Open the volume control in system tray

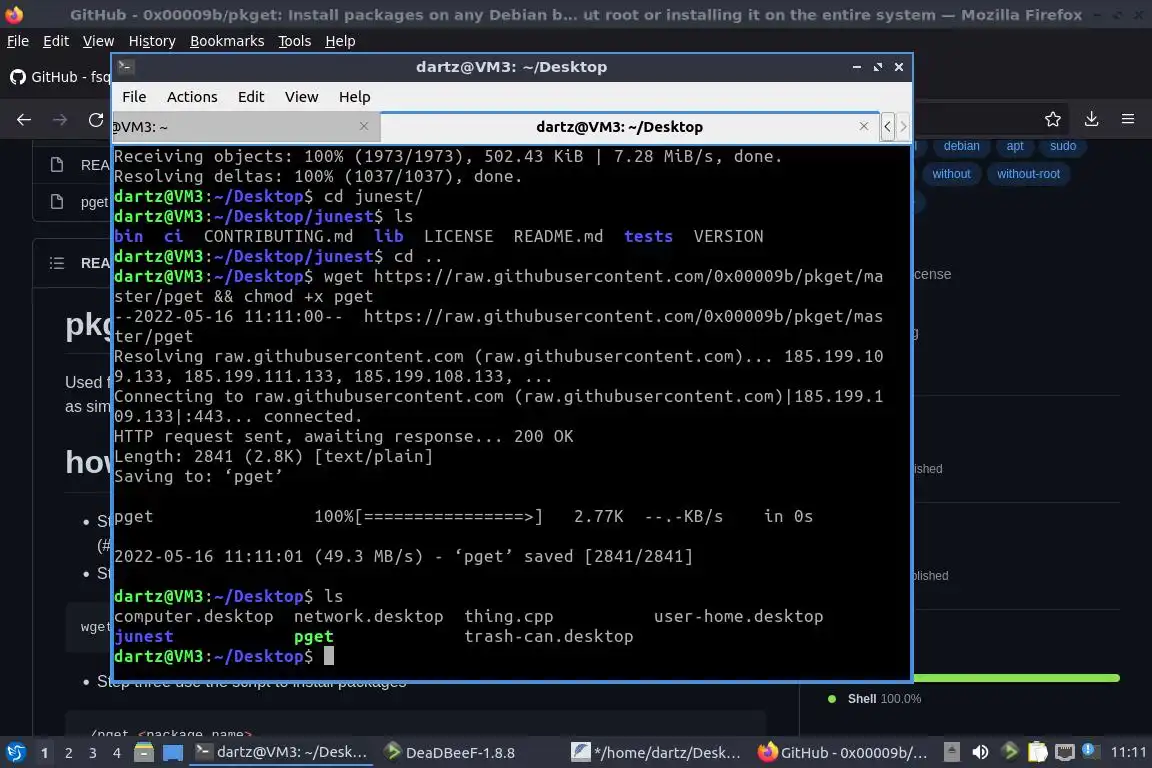click(980, 752)
